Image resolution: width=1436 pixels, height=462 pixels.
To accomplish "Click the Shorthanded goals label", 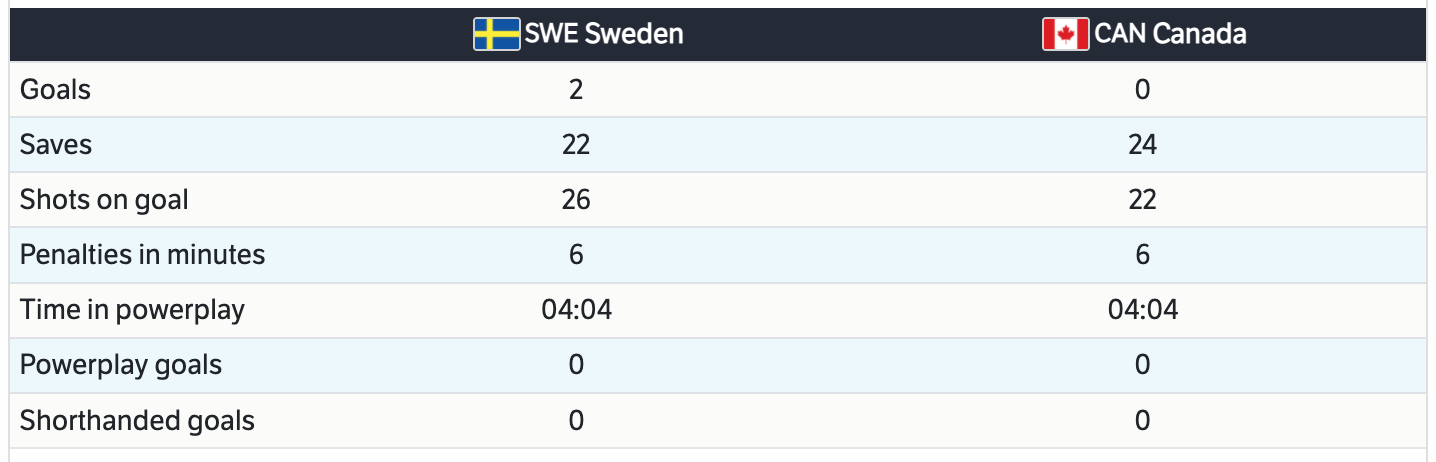I will (137, 420).
